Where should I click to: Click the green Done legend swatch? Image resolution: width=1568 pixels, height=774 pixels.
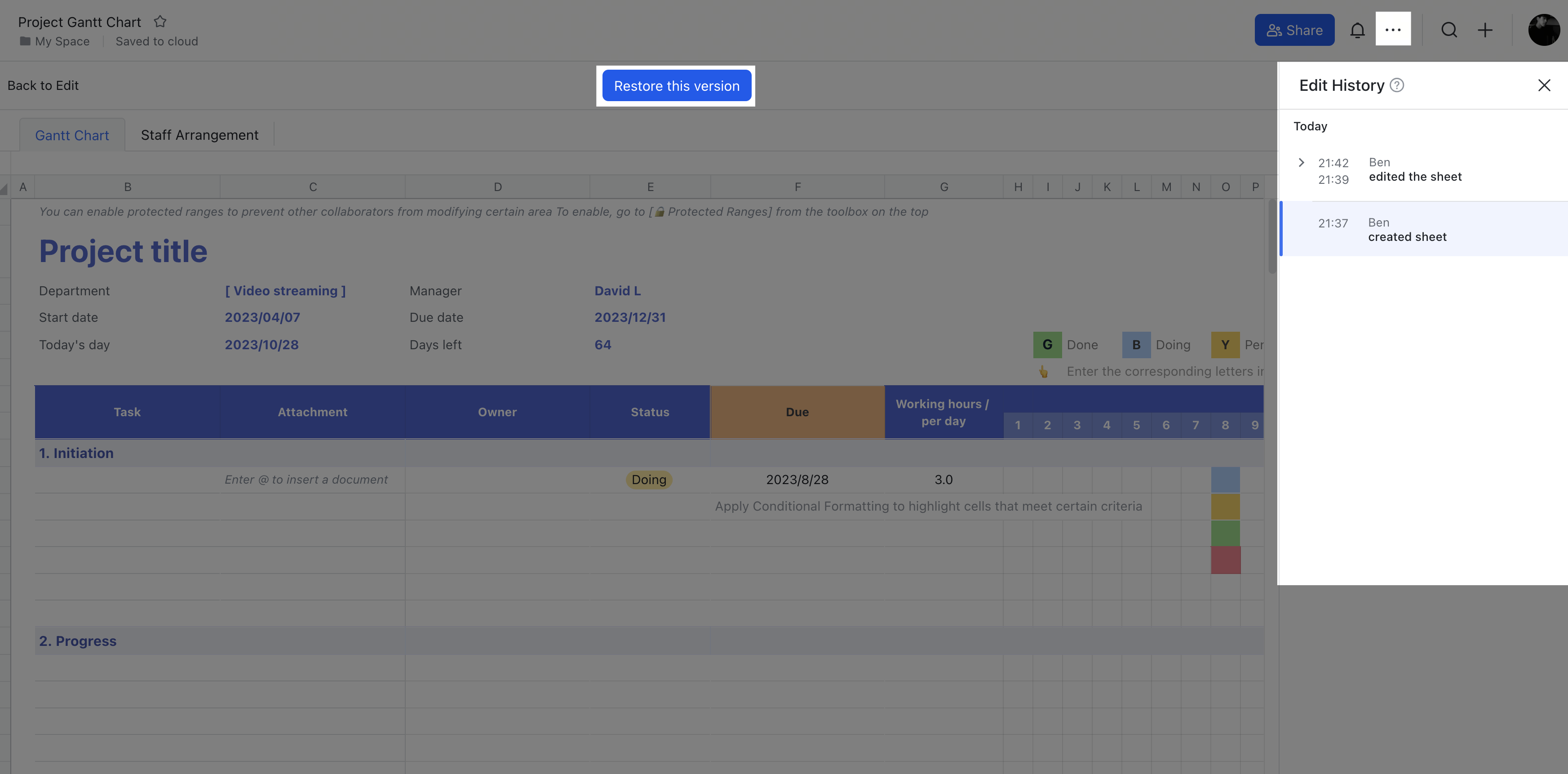[1047, 344]
